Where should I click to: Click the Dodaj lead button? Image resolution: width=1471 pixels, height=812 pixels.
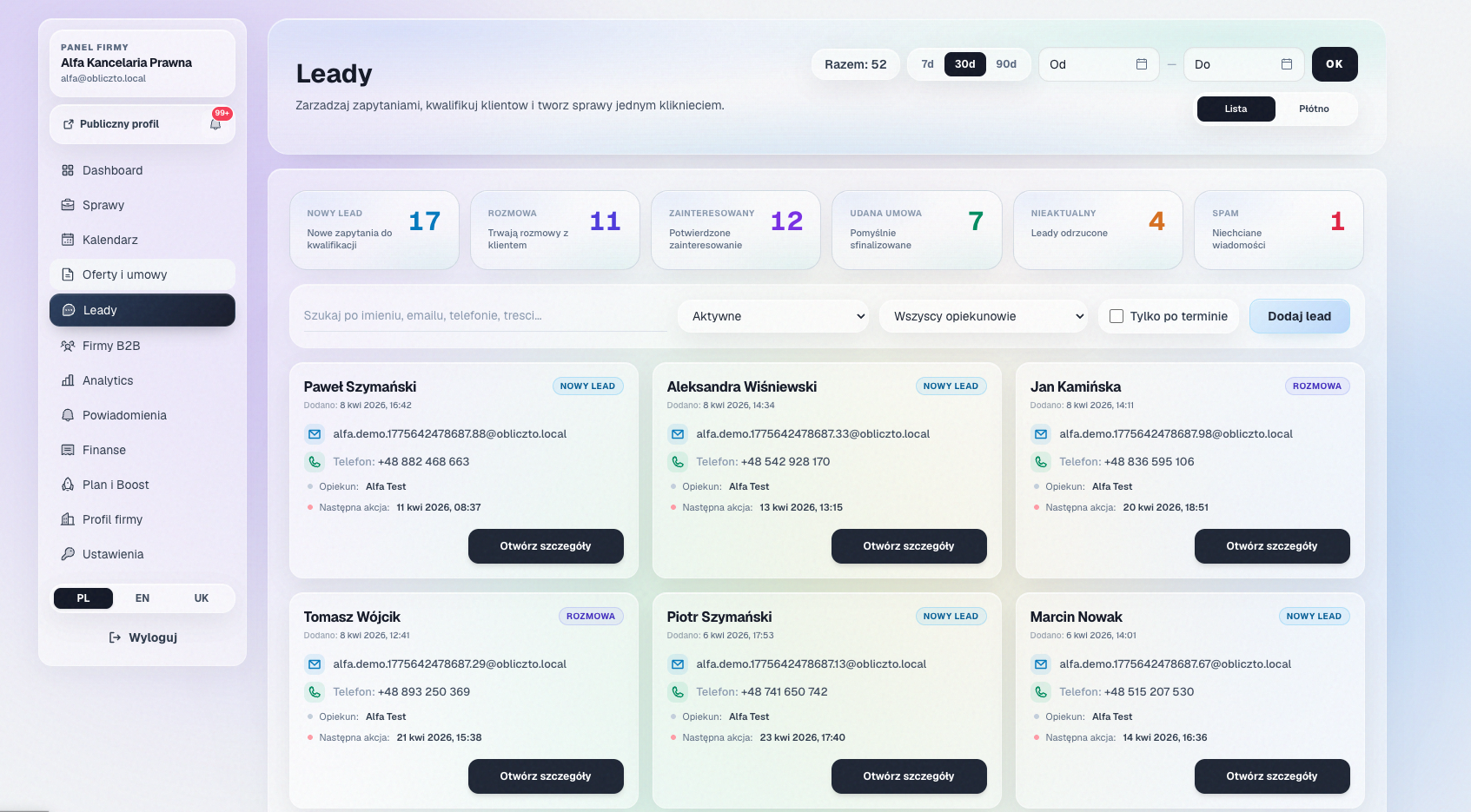1299,316
